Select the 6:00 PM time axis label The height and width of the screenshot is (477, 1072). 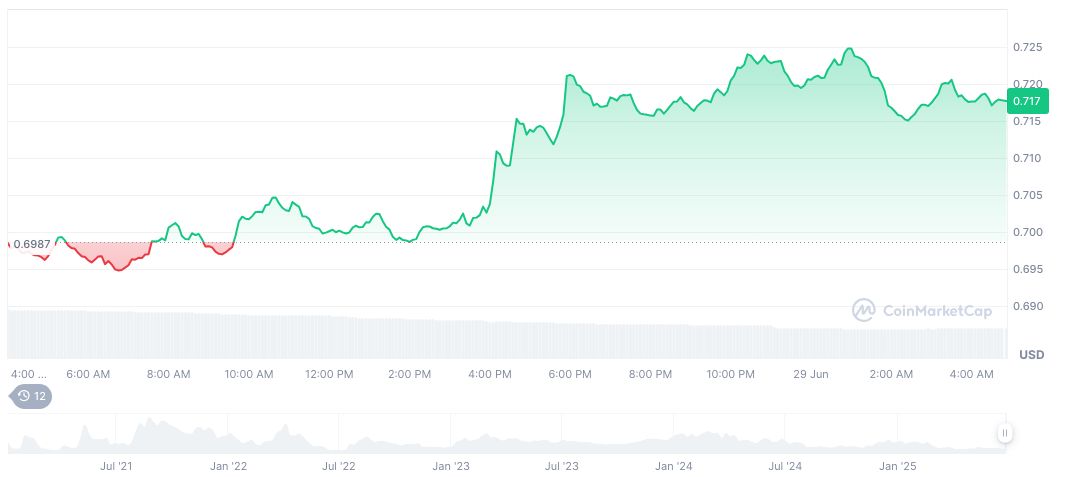pos(571,374)
